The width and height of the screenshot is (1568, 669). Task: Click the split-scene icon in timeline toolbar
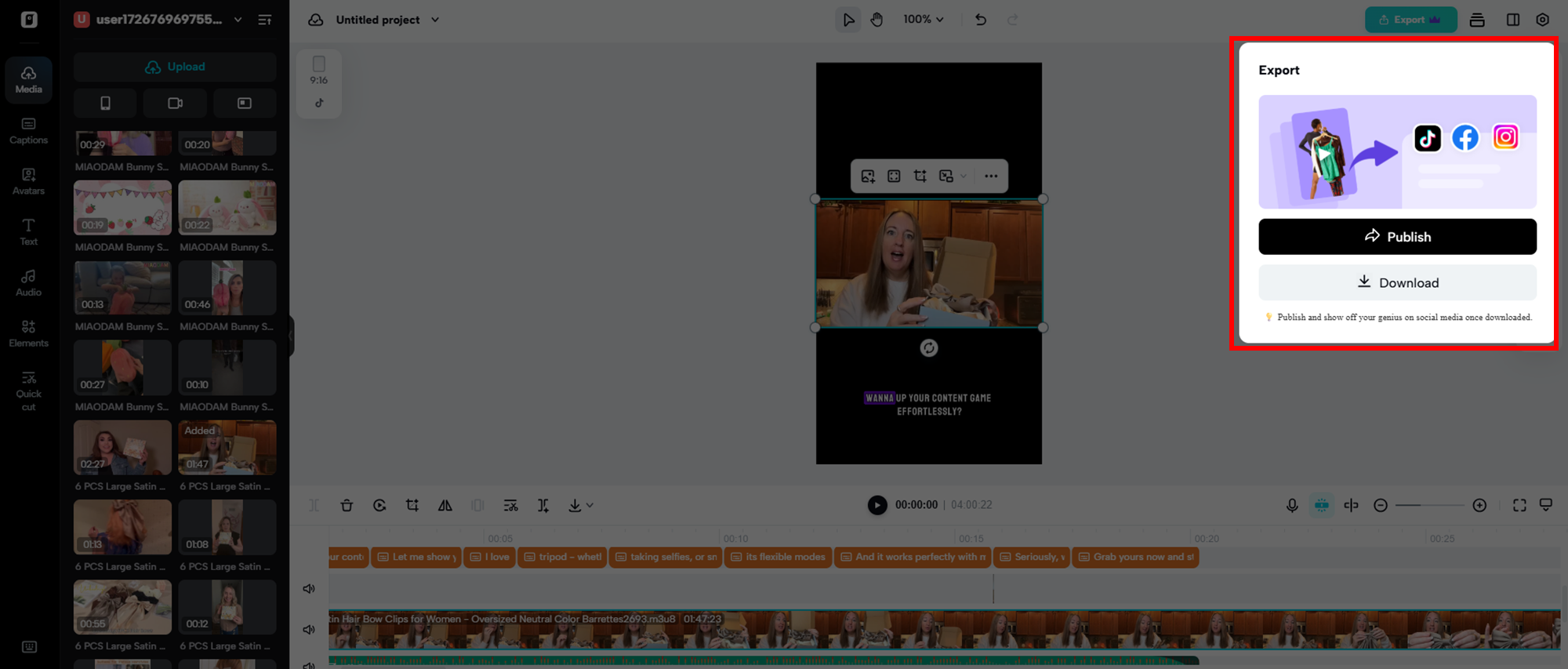(543, 506)
